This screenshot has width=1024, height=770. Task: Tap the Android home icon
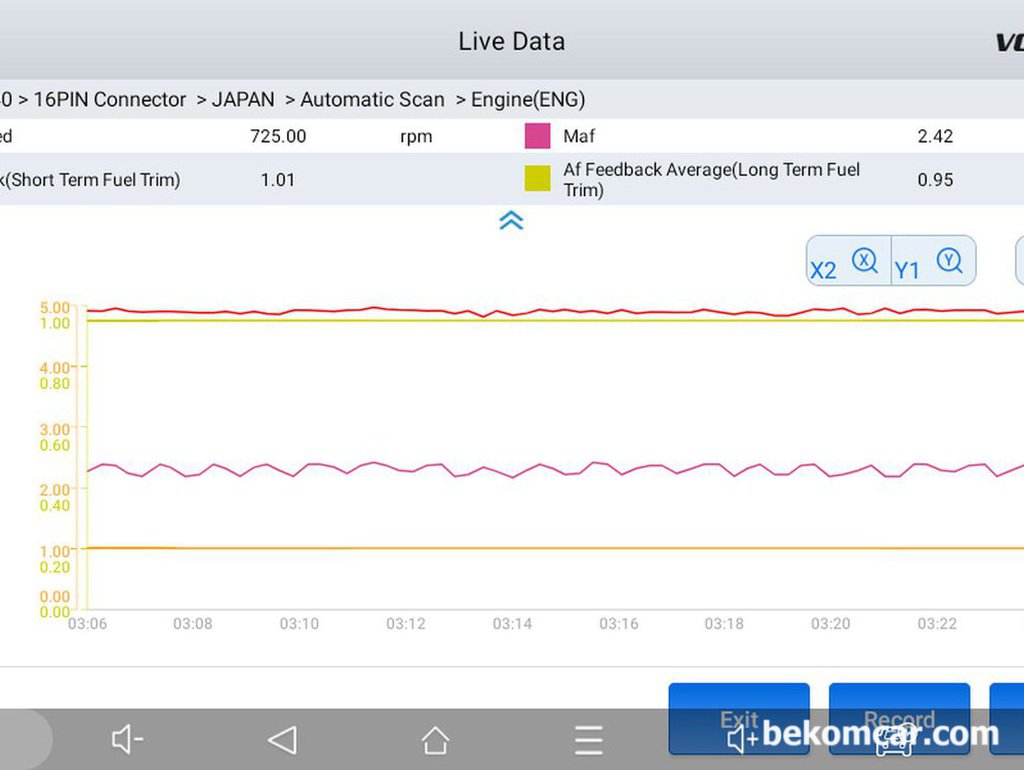click(435, 740)
